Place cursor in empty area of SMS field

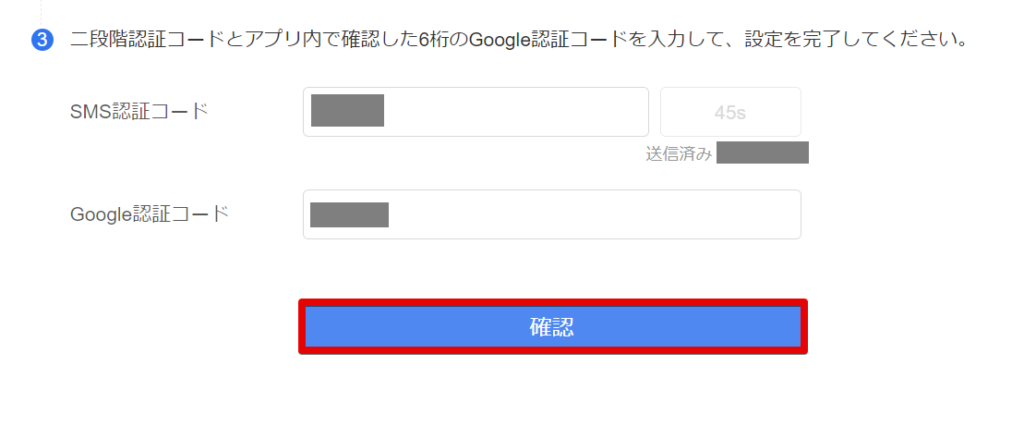click(x=516, y=112)
